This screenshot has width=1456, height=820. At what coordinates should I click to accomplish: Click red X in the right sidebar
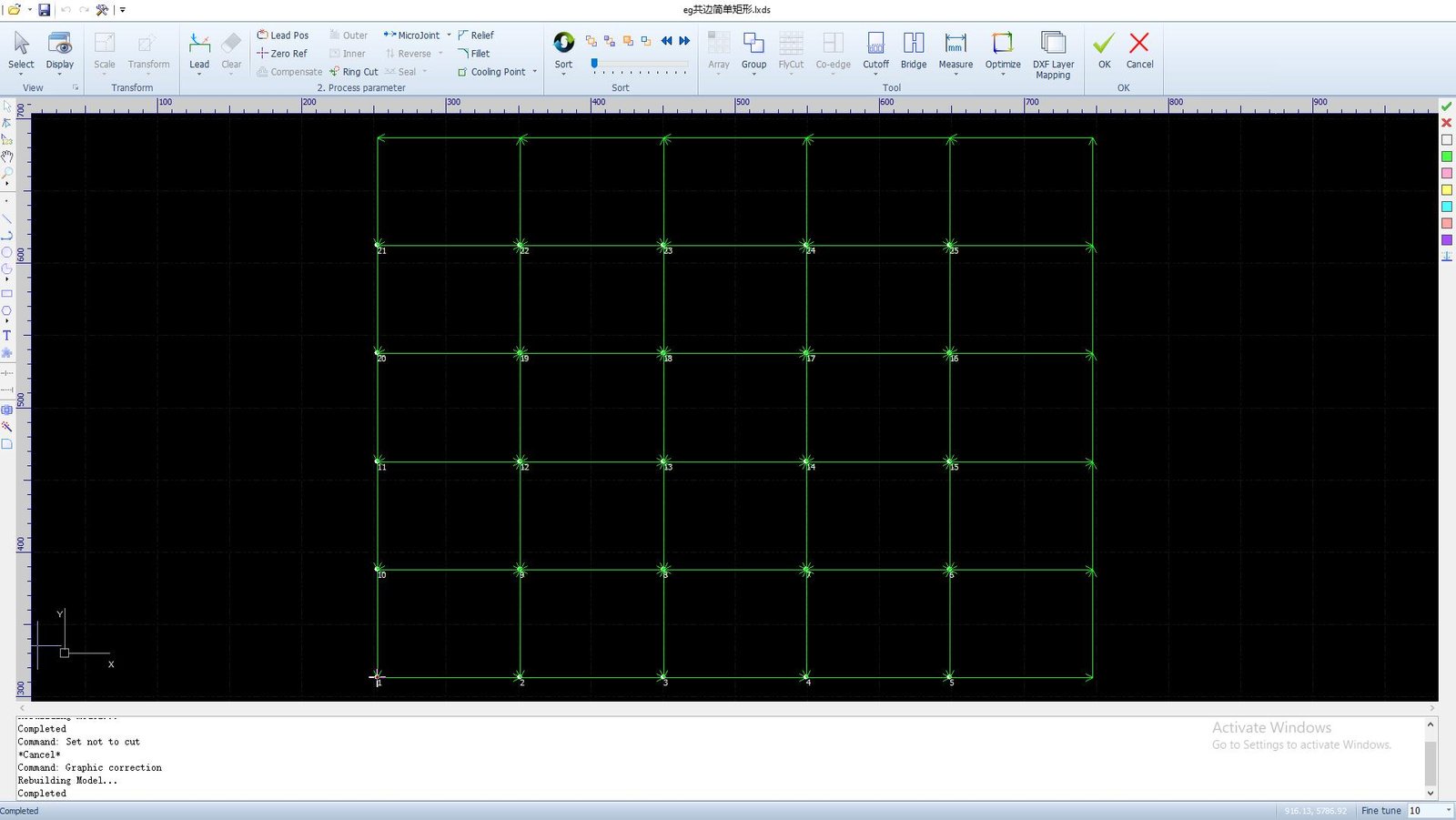click(x=1447, y=123)
